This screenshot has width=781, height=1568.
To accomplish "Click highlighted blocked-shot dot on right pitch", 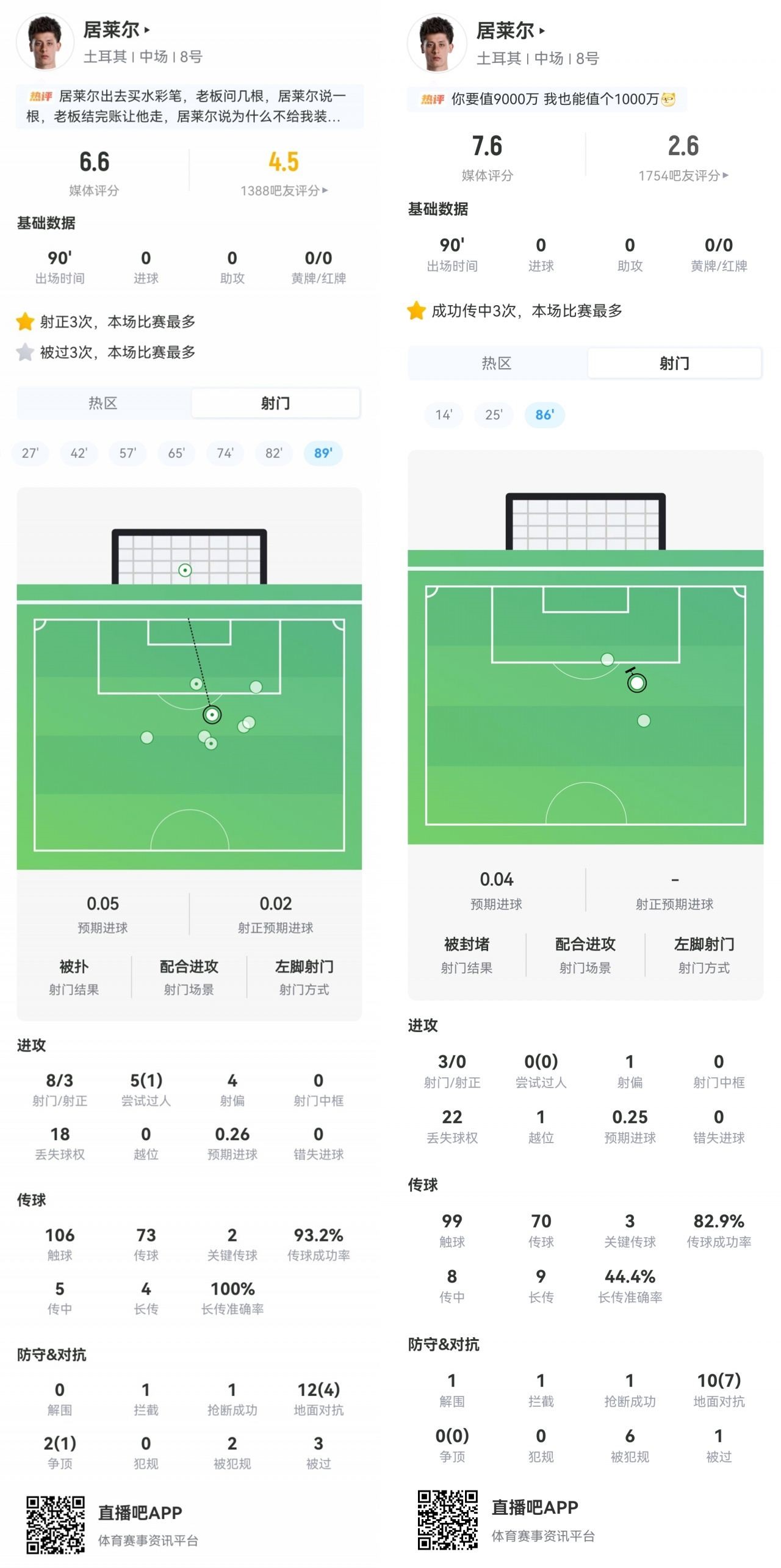I will pyautogui.click(x=637, y=683).
